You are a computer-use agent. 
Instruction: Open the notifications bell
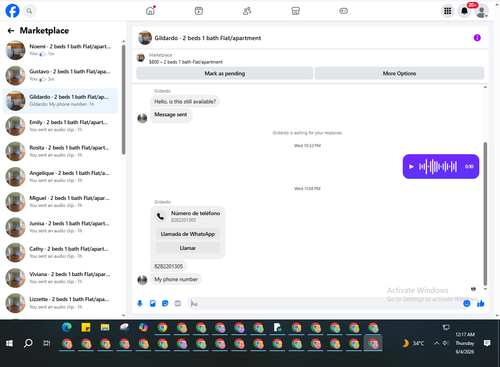464,11
